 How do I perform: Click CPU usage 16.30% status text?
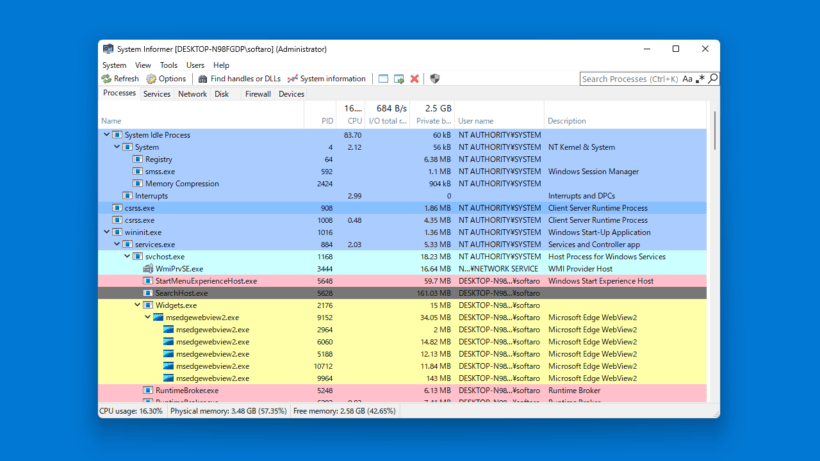131,411
